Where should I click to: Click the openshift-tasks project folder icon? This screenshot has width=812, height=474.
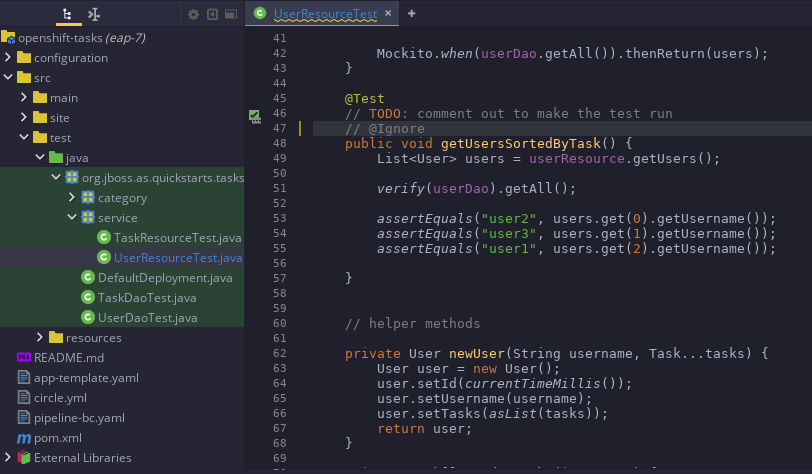pos(8,37)
